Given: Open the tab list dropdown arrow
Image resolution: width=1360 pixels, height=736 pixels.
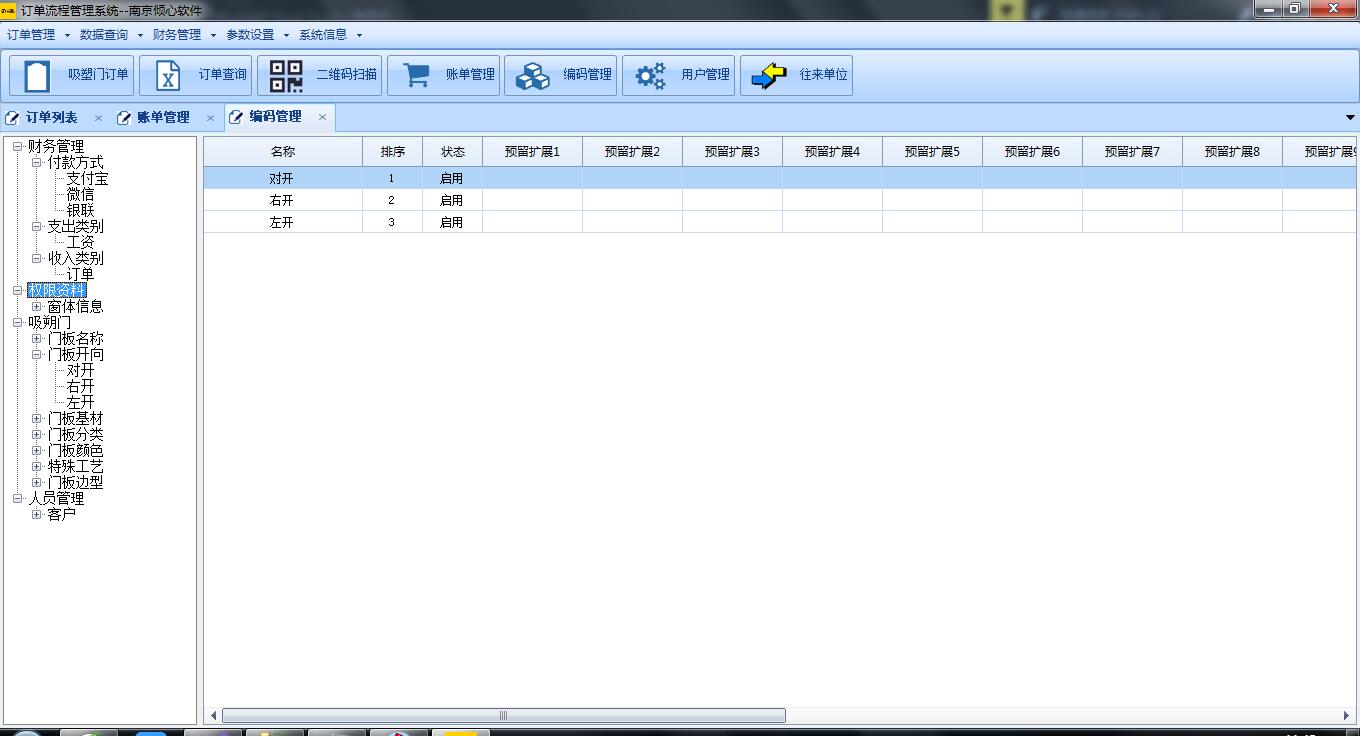Looking at the screenshot, I should [1351, 117].
